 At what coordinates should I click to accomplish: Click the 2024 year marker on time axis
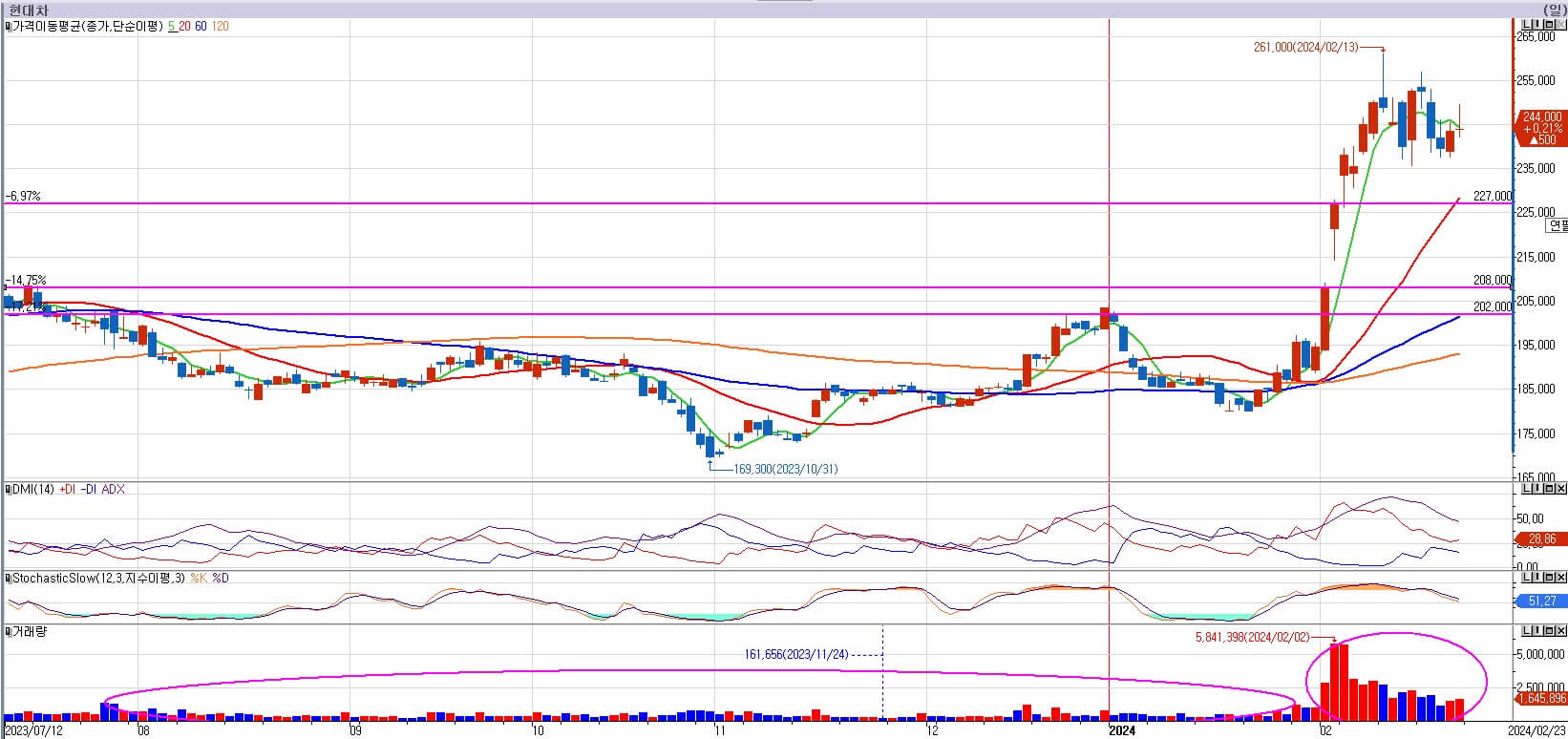click(1120, 731)
